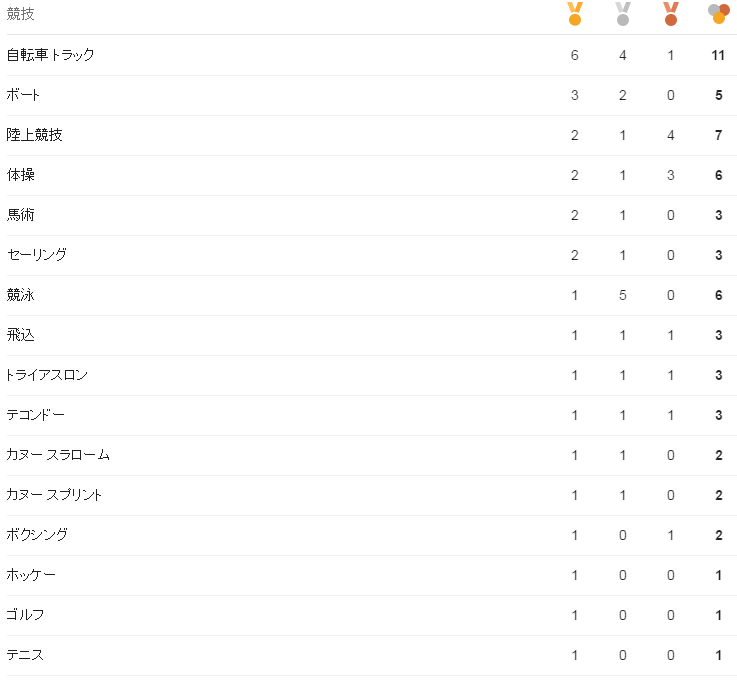Click the 競技 column header
Viewport: 737px width, 681px height.
(x=20, y=15)
